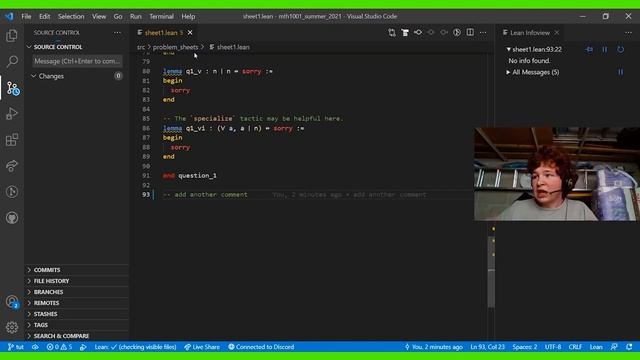Click the tut branch in status bar
Image resolution: width=640 pixels, height=360 pixels.
16,347
